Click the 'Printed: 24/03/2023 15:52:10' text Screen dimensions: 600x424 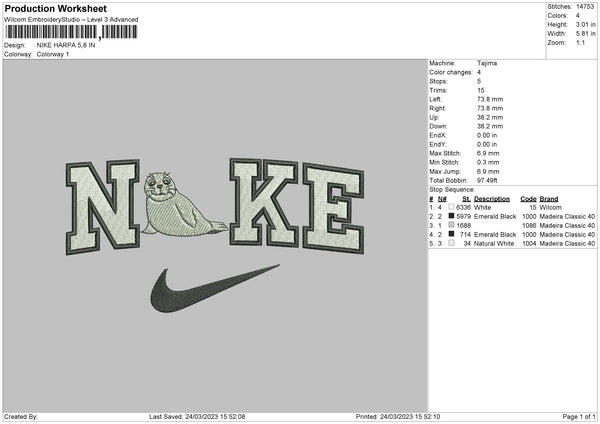(398, 416)
